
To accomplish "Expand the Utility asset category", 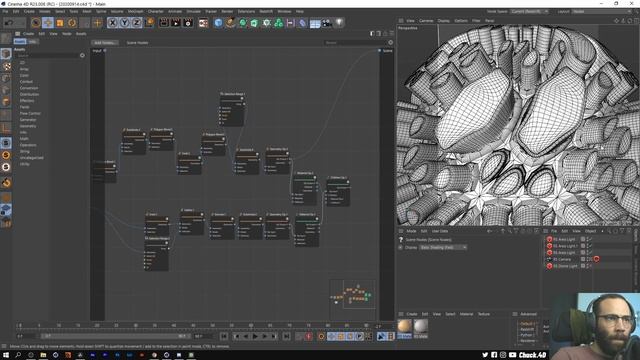I will pos(24,164).
